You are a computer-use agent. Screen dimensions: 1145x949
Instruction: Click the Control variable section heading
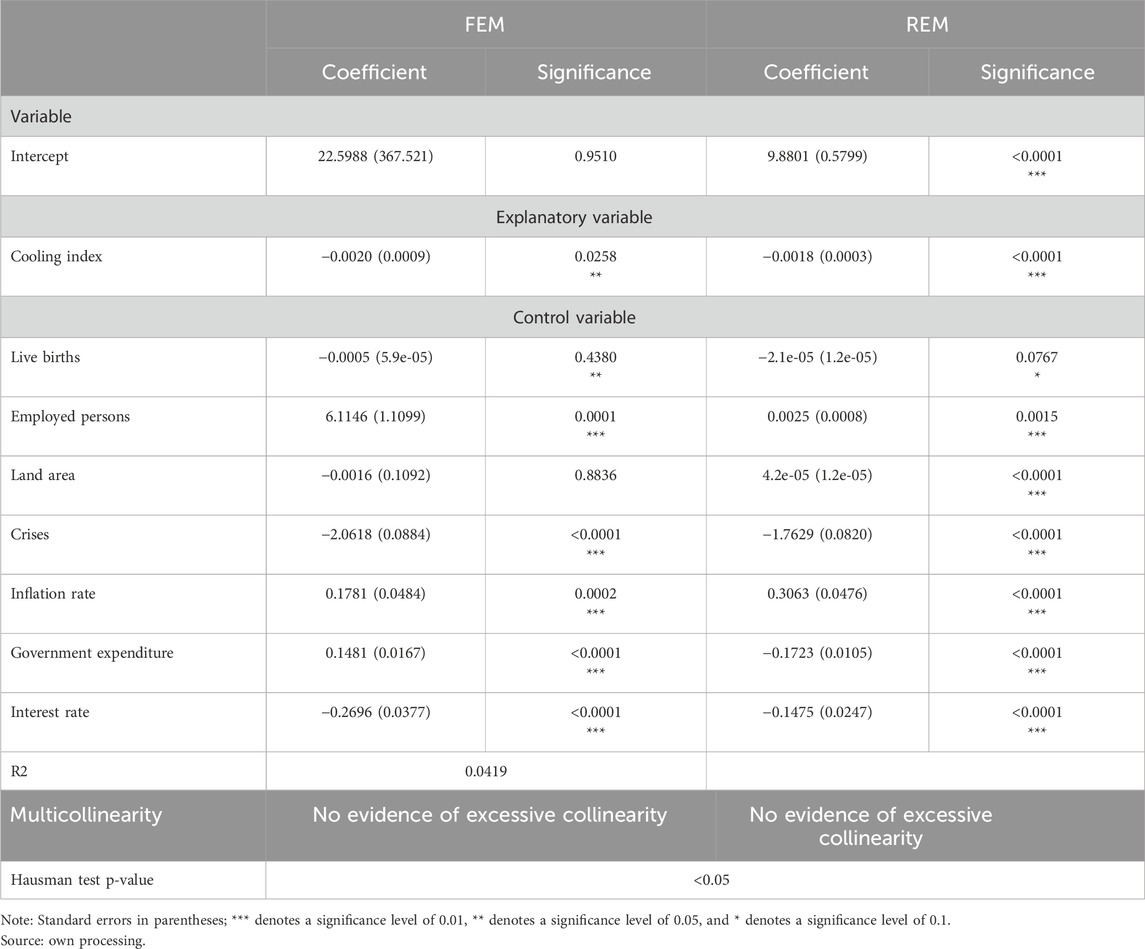click(574, 318)
